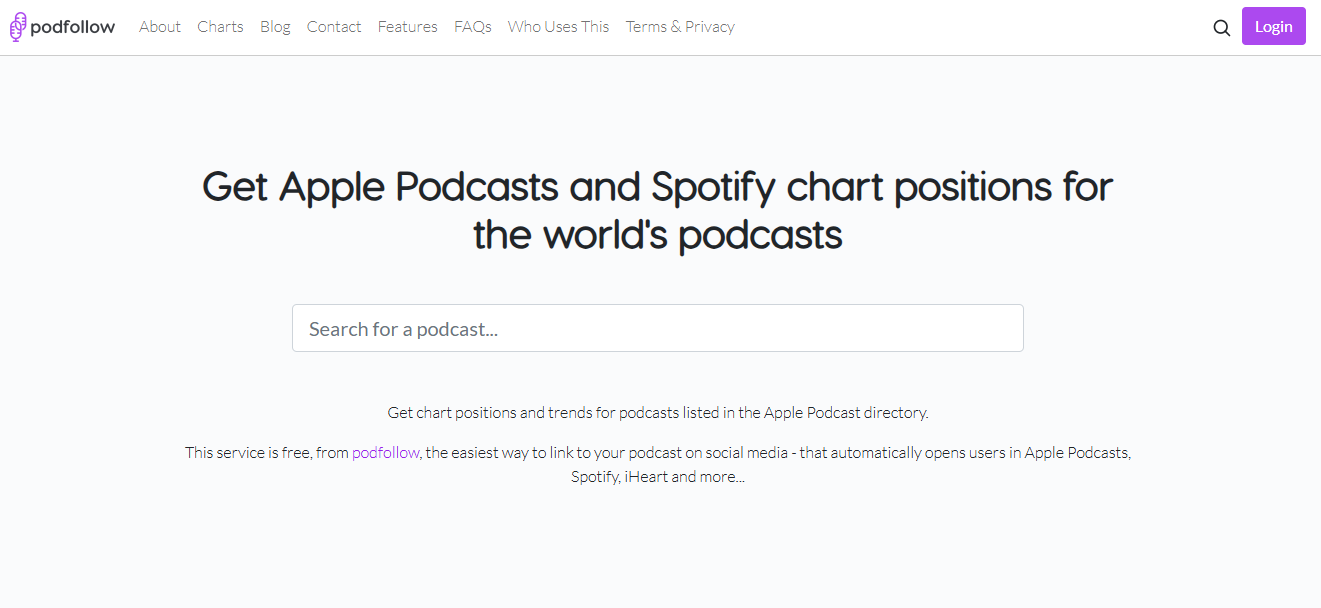Open the Blog menu item
This screenshot has height=608, width=1321.
coord(275,27)
